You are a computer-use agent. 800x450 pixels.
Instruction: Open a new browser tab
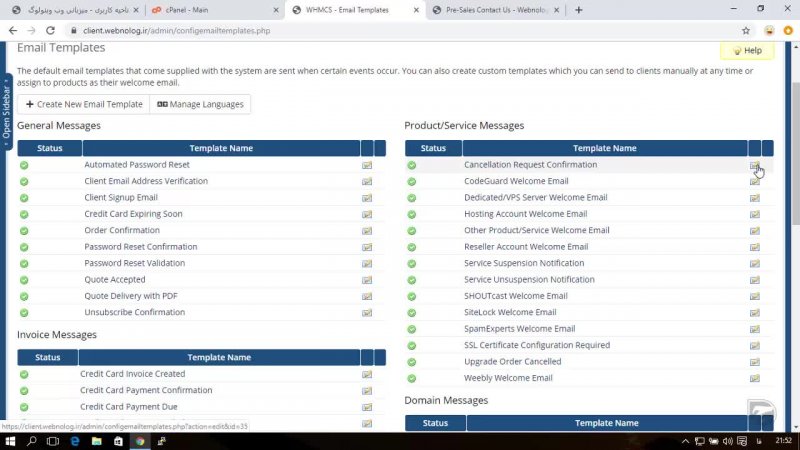(x=579, y=10)
